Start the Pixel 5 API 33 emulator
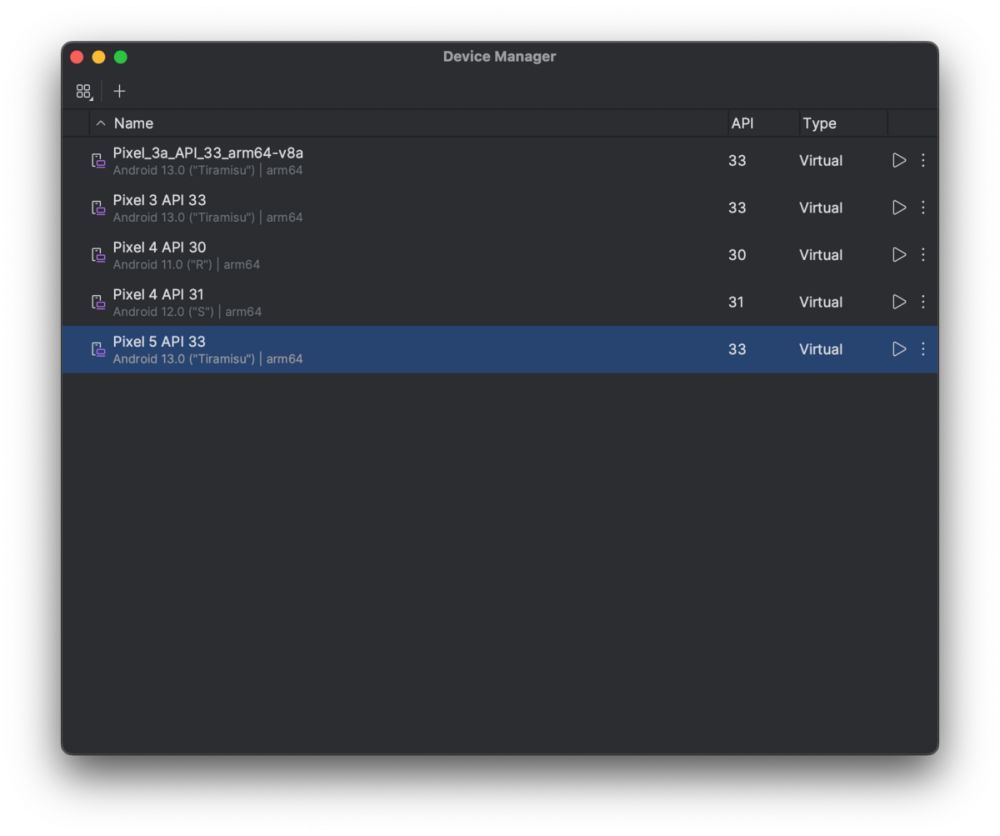1000x836 pixels. point(899,349)
